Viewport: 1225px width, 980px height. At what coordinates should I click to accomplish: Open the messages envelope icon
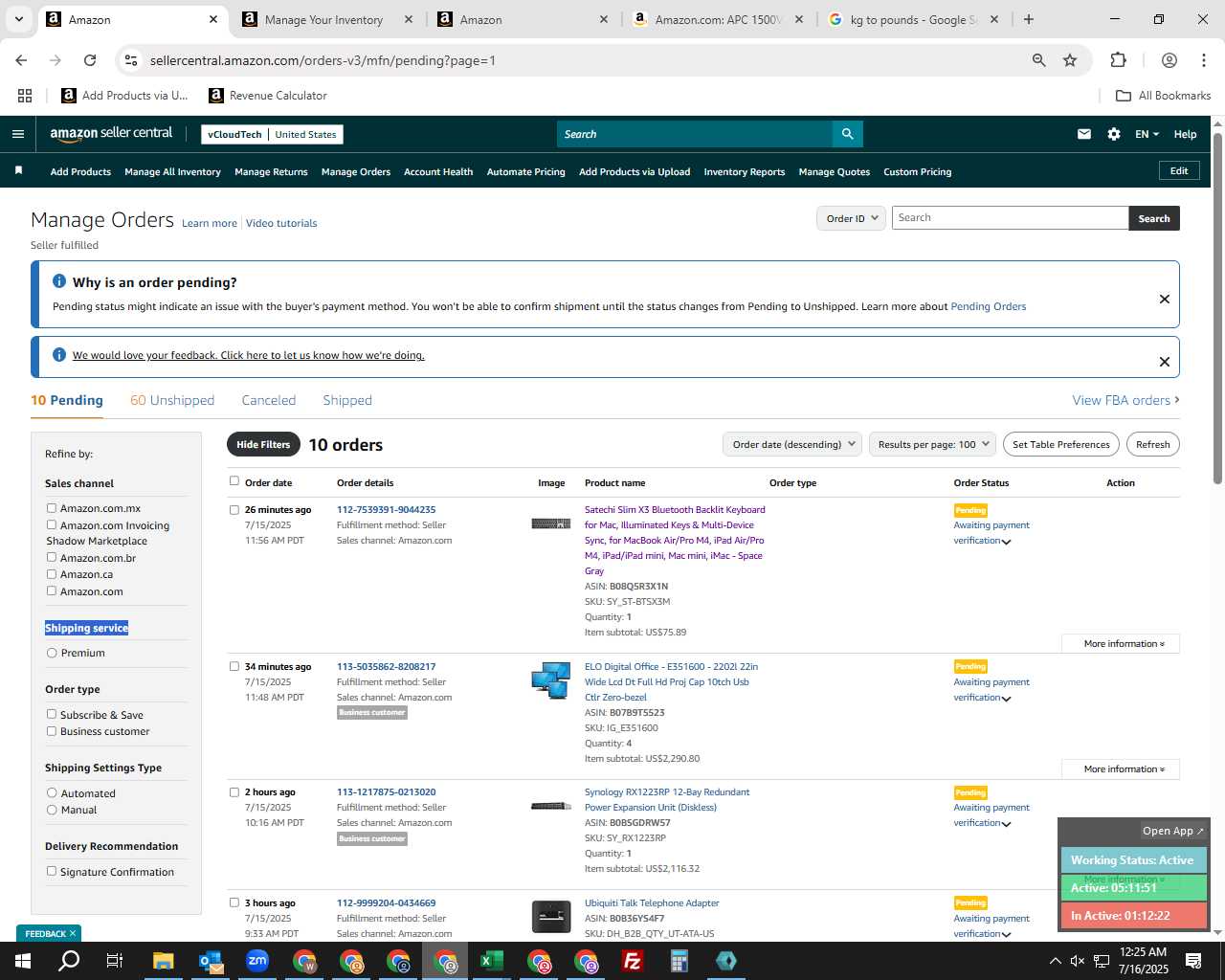(x=1084, y=134)
